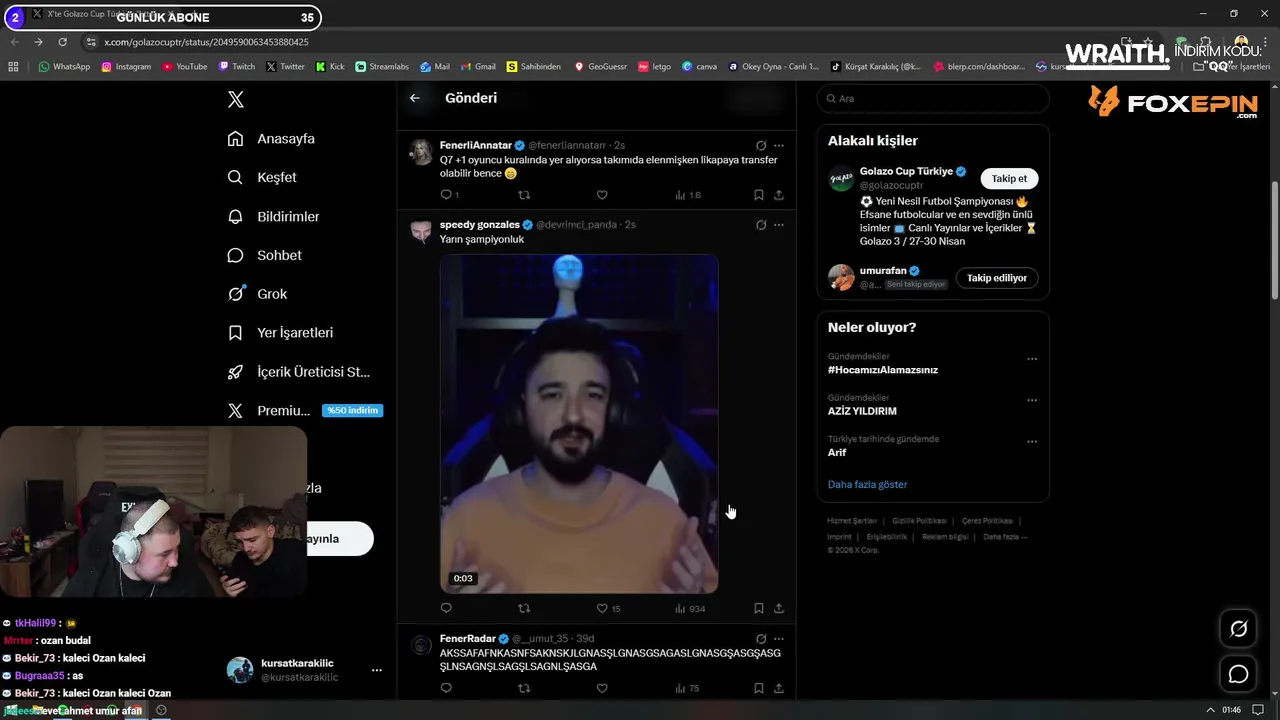Open Grok explain on speedy gonzales post
This screenshot has height=720, width=1280.
click(761, 225)
